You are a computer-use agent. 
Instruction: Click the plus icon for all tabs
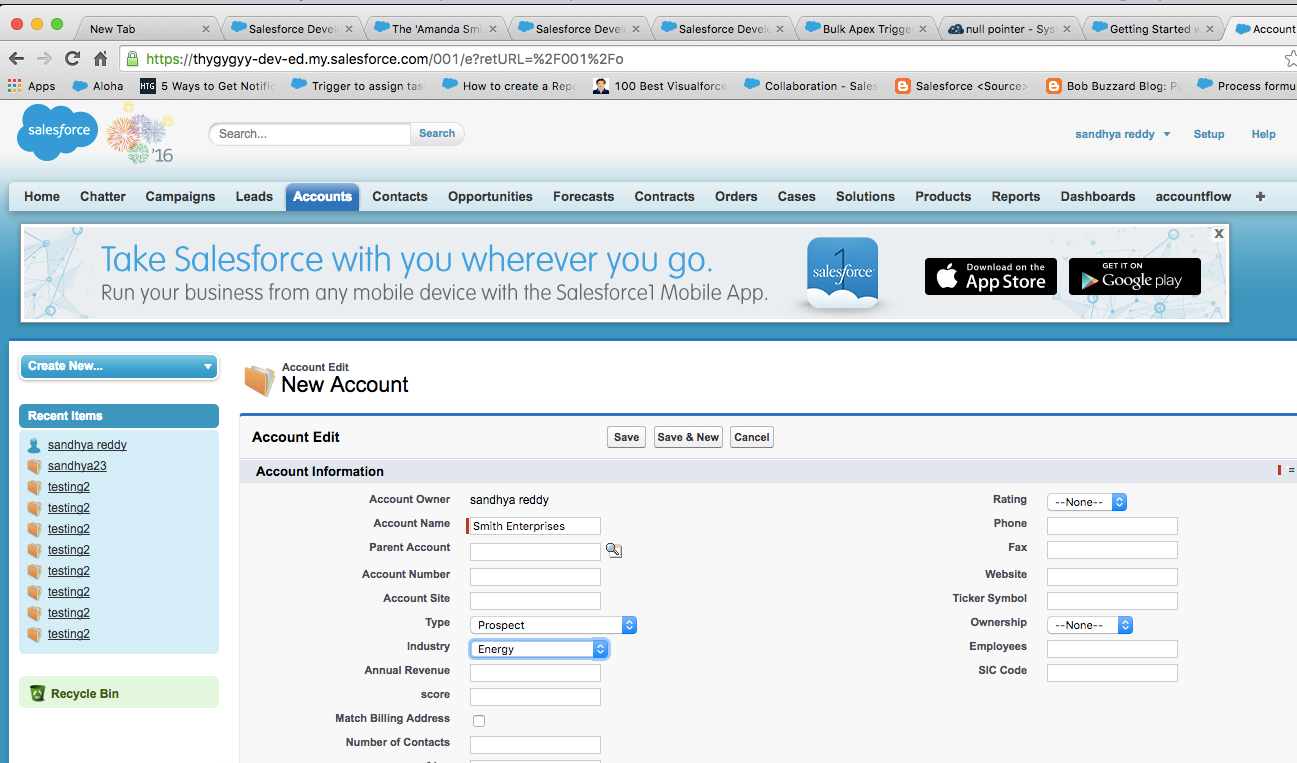pyautogui.click(x=1260, y=197)
